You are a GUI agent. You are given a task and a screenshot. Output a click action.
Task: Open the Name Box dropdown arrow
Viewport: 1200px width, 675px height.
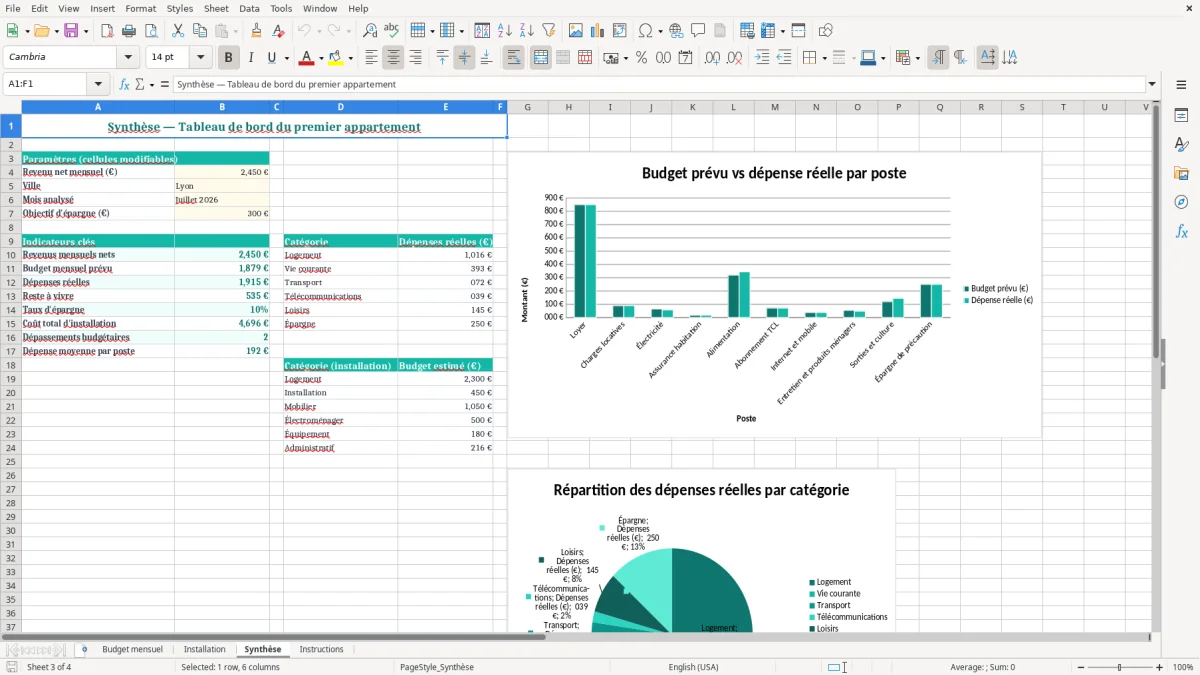(x=98, y=85)
